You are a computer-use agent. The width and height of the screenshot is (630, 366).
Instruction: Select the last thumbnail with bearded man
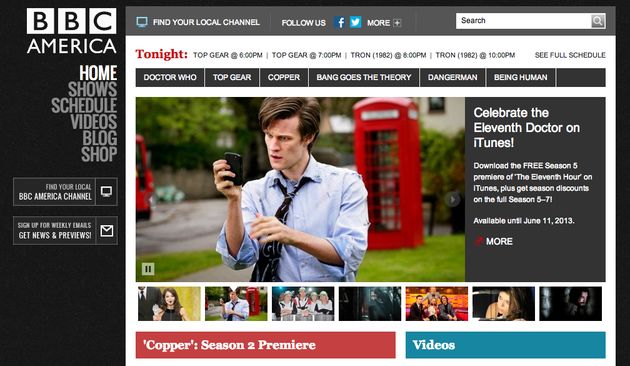(x=571, y=304)
